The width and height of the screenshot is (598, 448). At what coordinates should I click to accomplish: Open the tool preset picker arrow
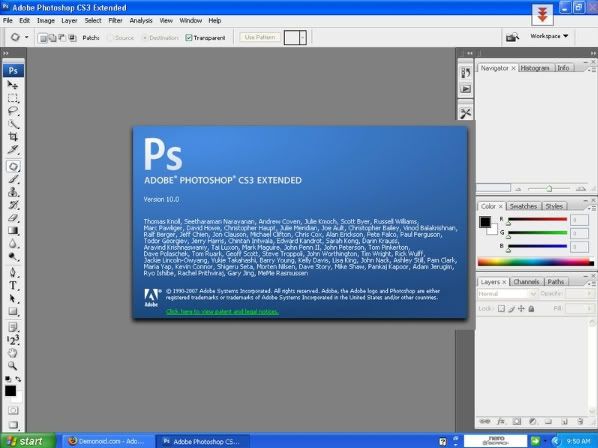pos(26,37)
